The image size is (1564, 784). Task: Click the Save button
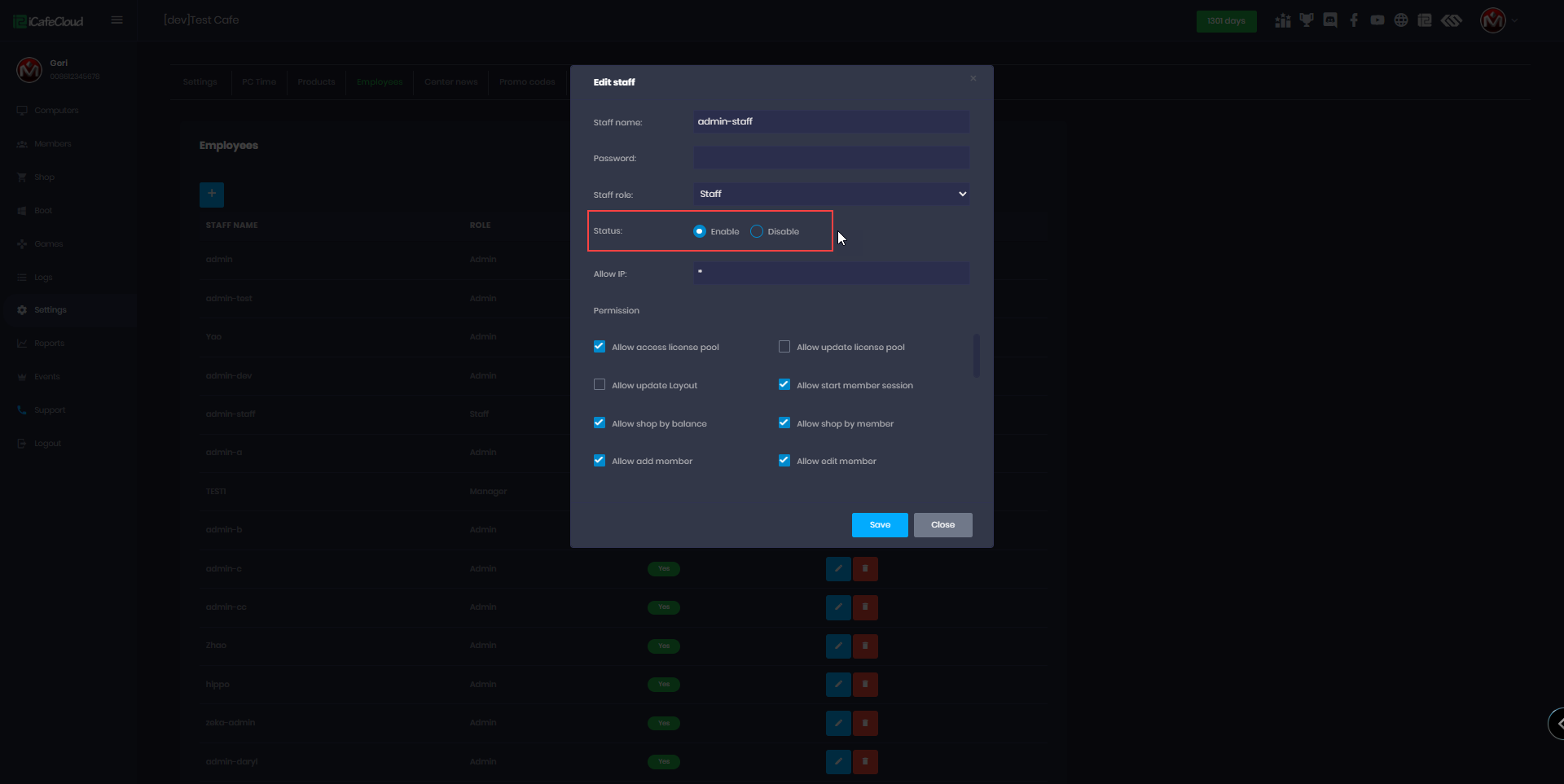tap(880, 525)
